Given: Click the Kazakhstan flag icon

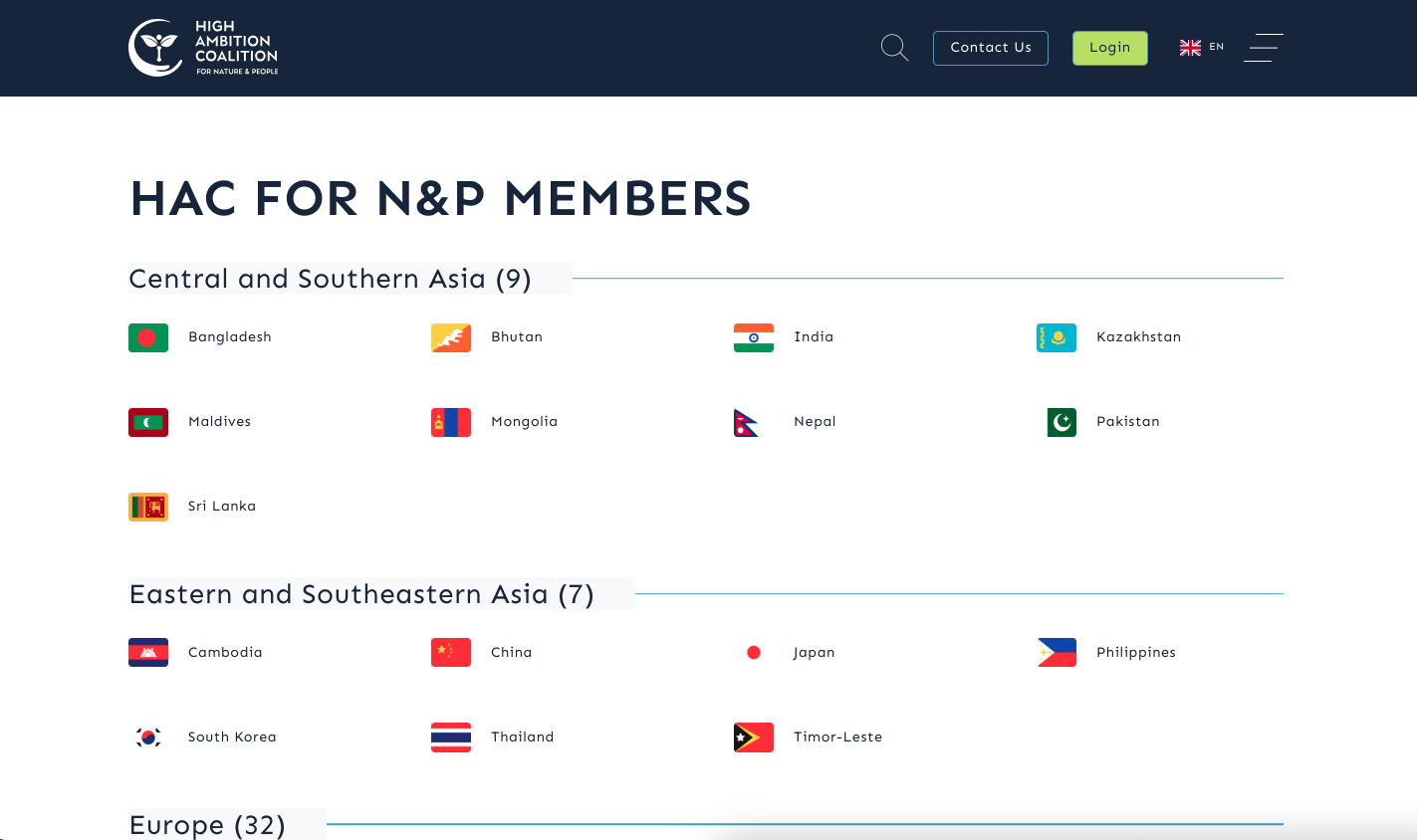Looking at the screenshot, I should 1057,337.
